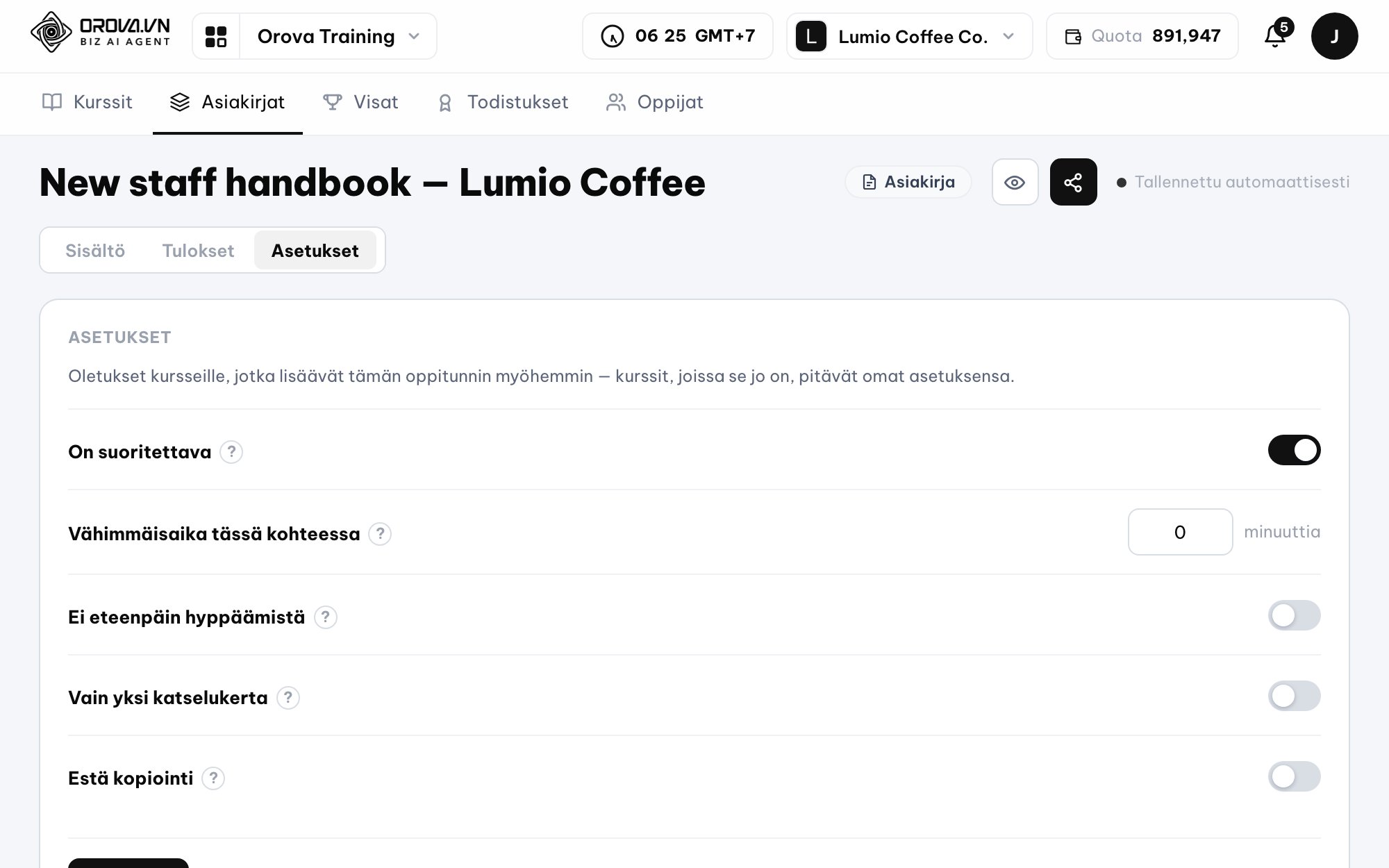Show help for On suoritettava
1389x868 pixels.
point(231,452)
